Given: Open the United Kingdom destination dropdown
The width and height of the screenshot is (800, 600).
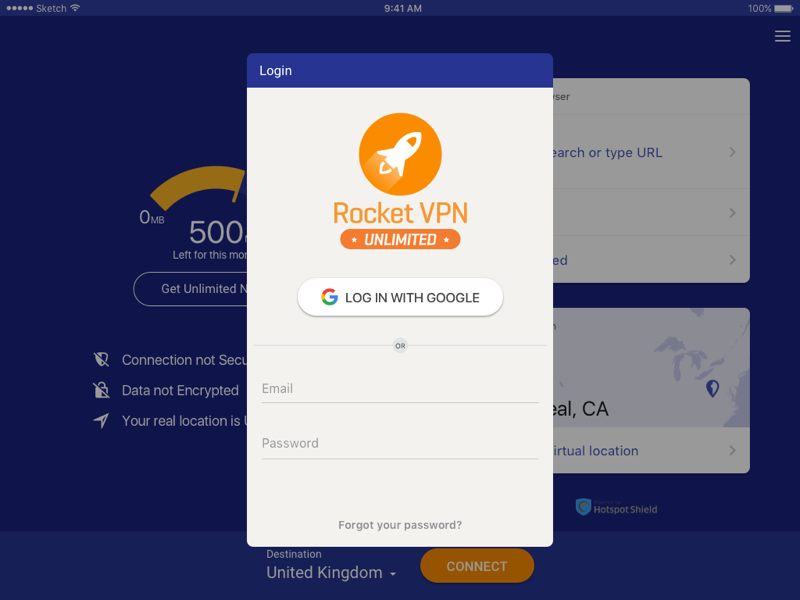Looking at the screenshot, I should [x=331, y=572].
